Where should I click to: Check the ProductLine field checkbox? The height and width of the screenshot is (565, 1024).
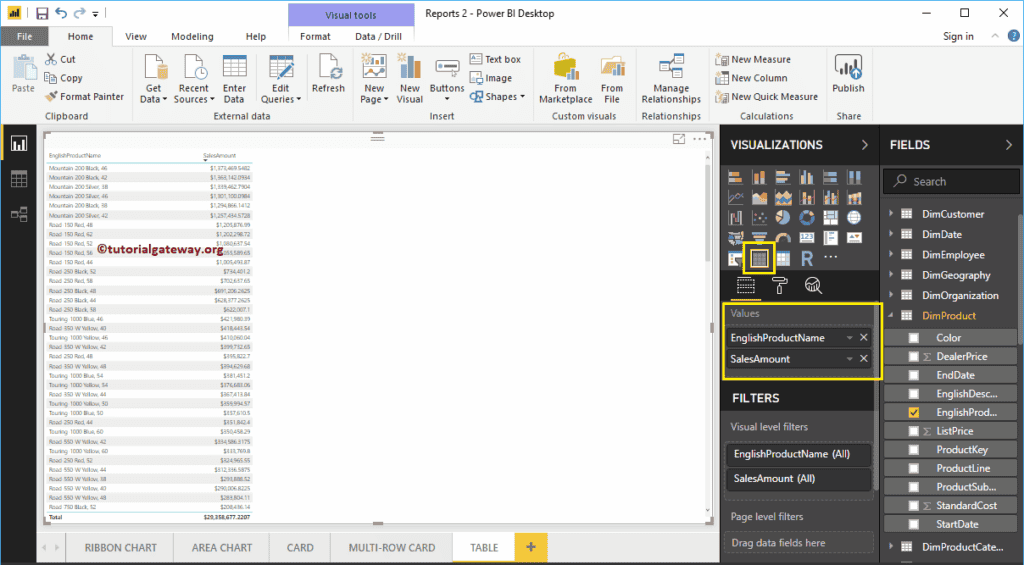[x=914, y=468]
